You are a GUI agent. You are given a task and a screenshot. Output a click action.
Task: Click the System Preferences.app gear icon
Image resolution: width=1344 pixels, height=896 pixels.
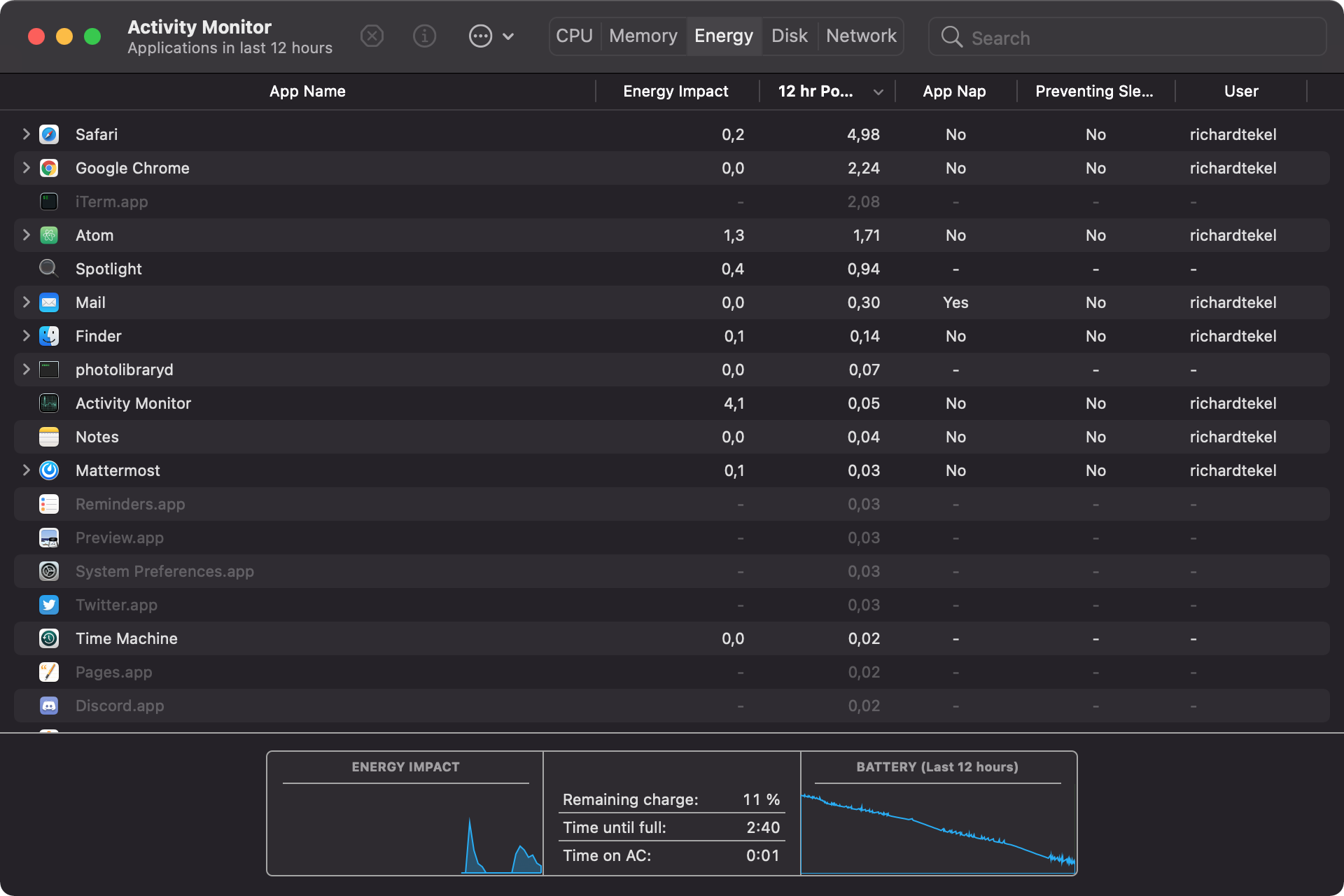pyautogui.click(x=49, y=571)
